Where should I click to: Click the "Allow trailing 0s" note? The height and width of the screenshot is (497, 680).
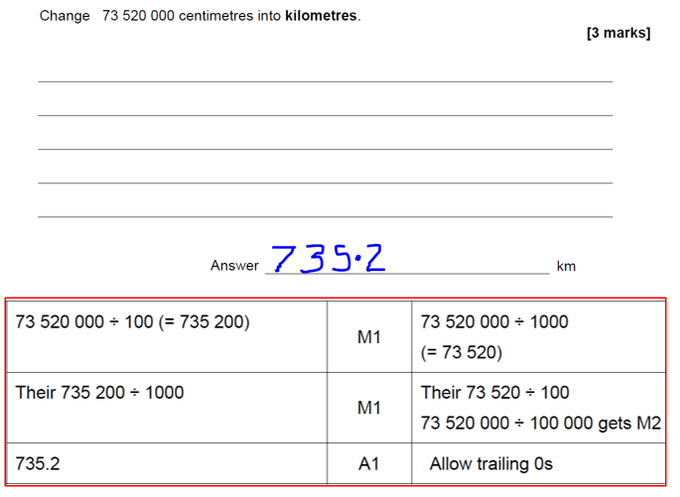click(491, 464)
